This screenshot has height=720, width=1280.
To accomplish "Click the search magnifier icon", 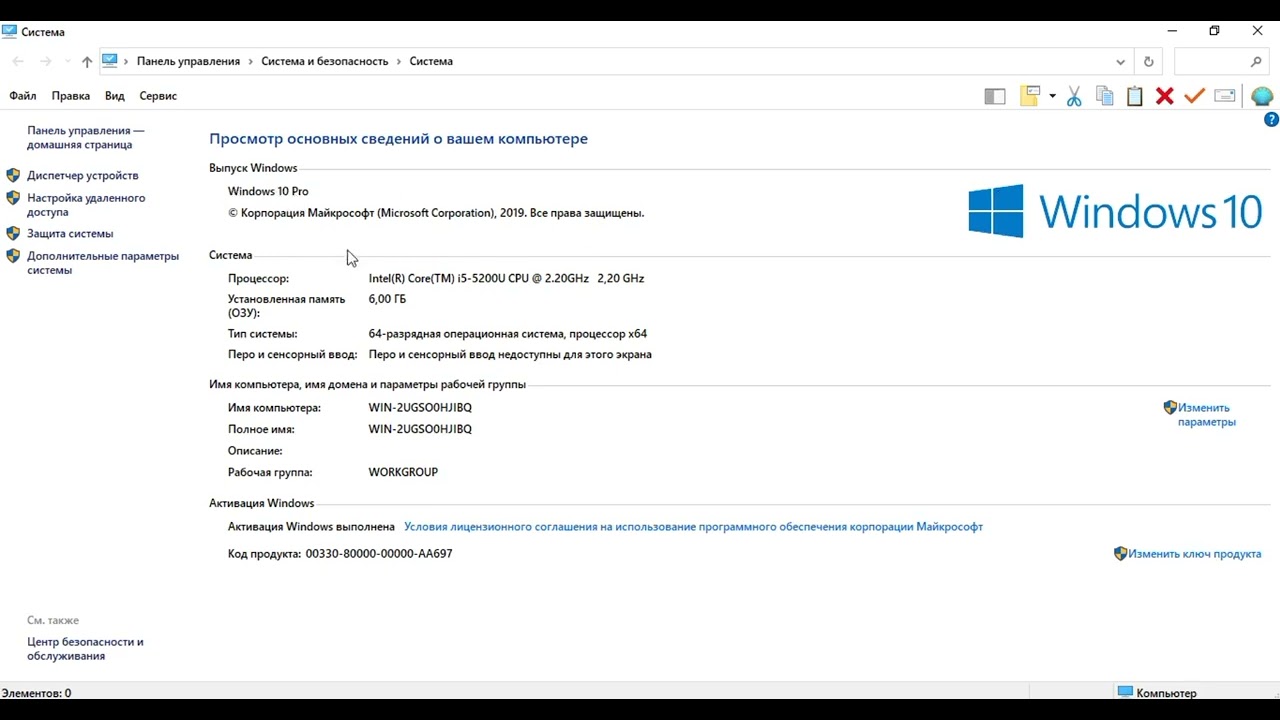I will pos(1257,62).
